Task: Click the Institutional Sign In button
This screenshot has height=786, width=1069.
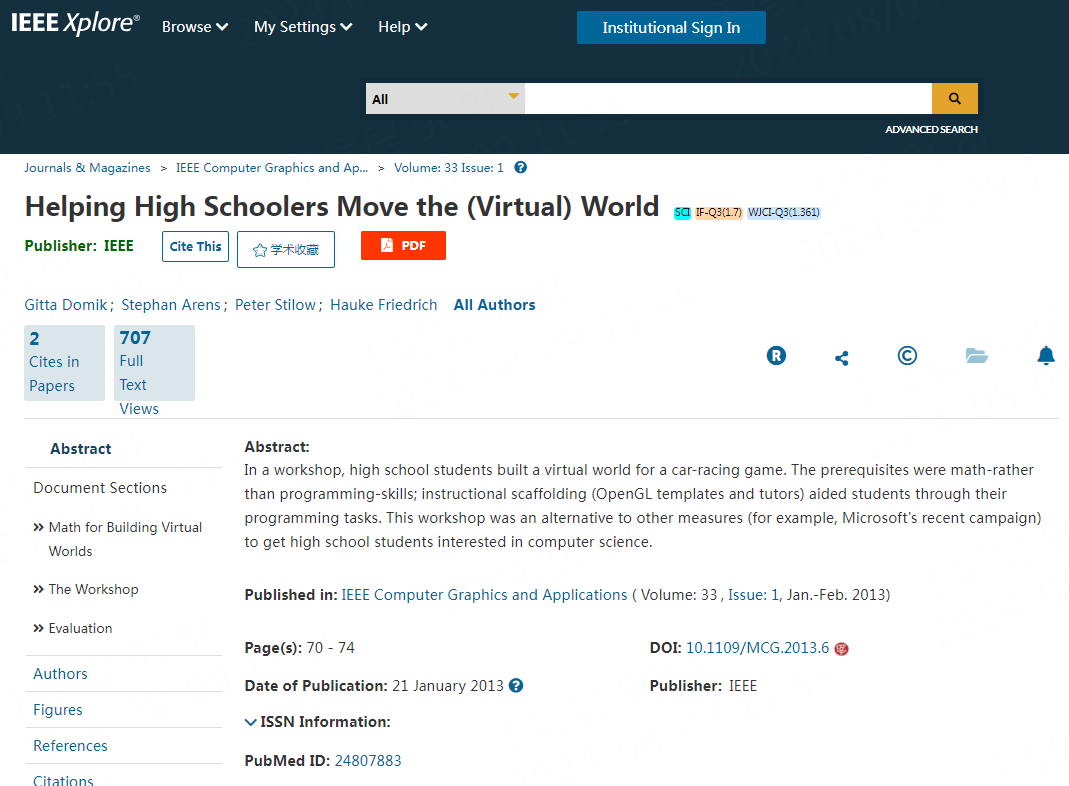Action: 671,28
